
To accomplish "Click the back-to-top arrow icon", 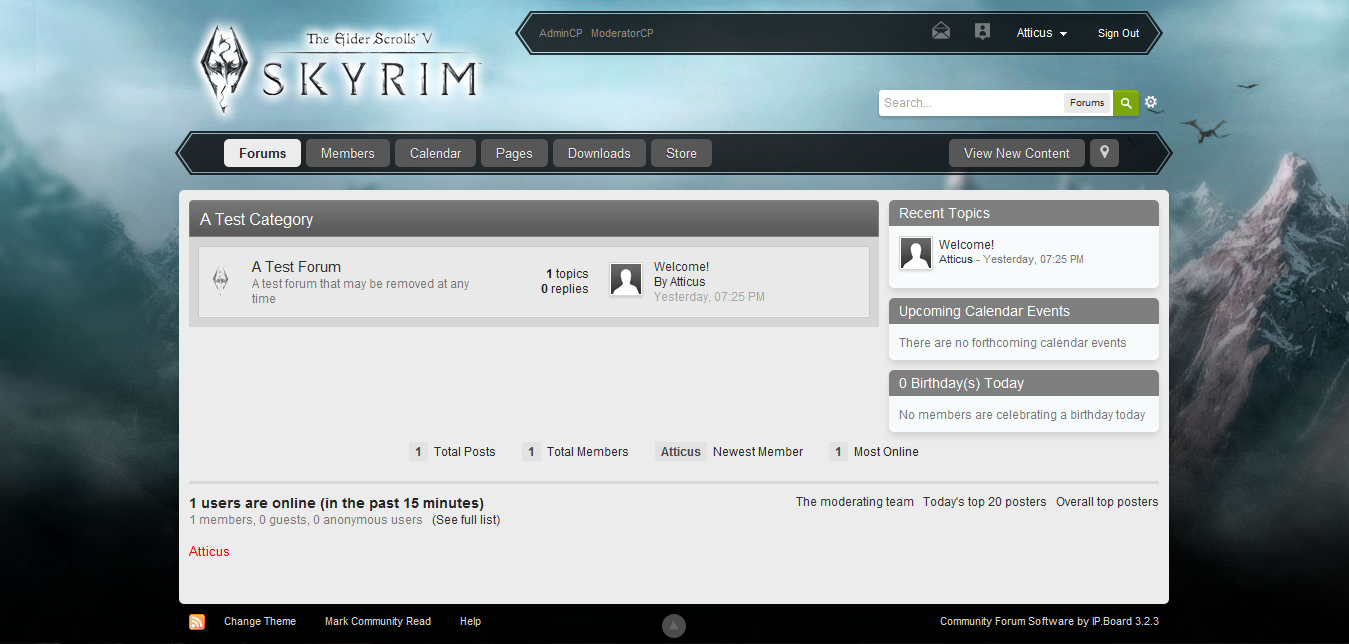I will coord(674,625).
